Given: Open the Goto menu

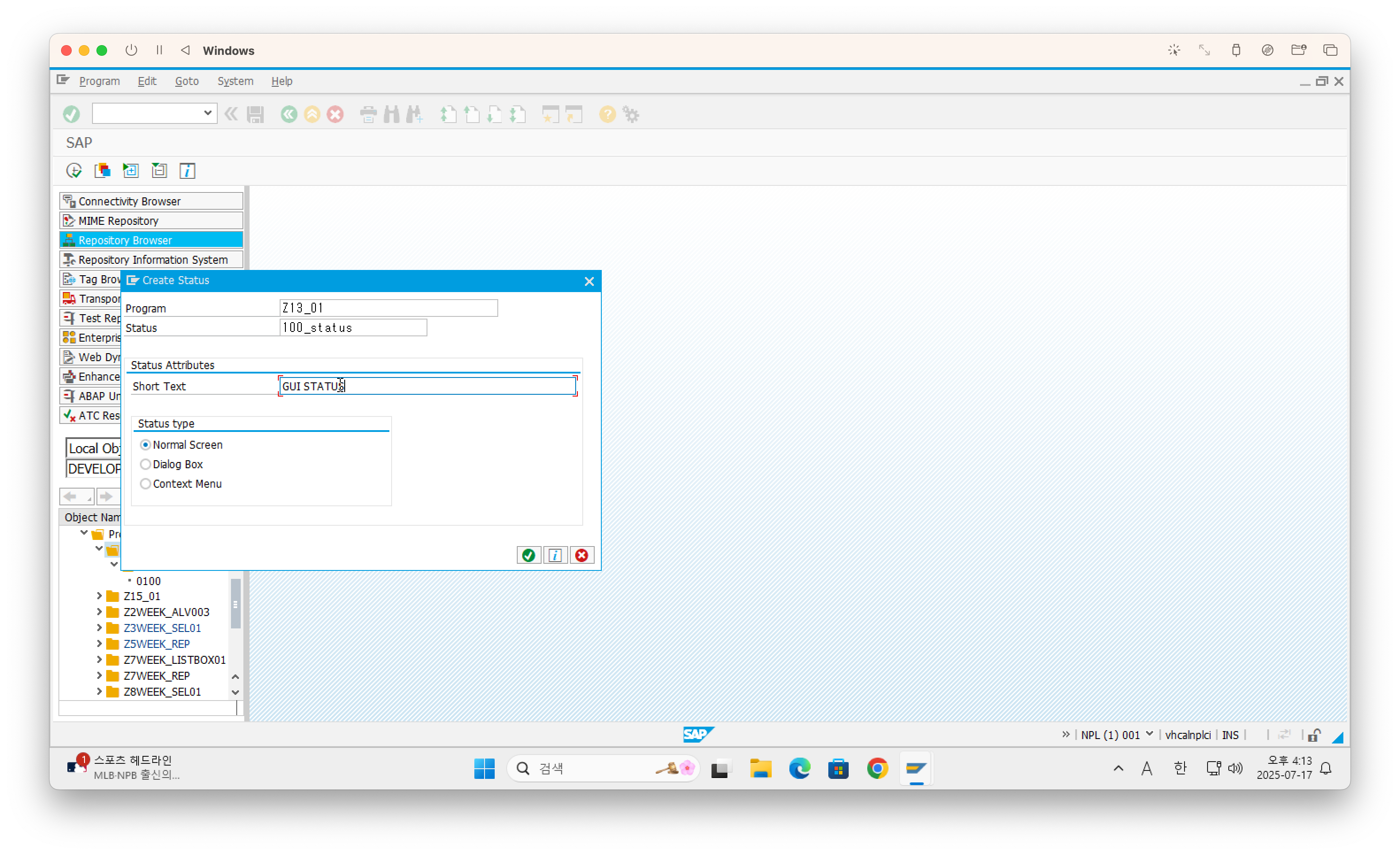Looking at the screenshot, I should [x=187, y=81].
